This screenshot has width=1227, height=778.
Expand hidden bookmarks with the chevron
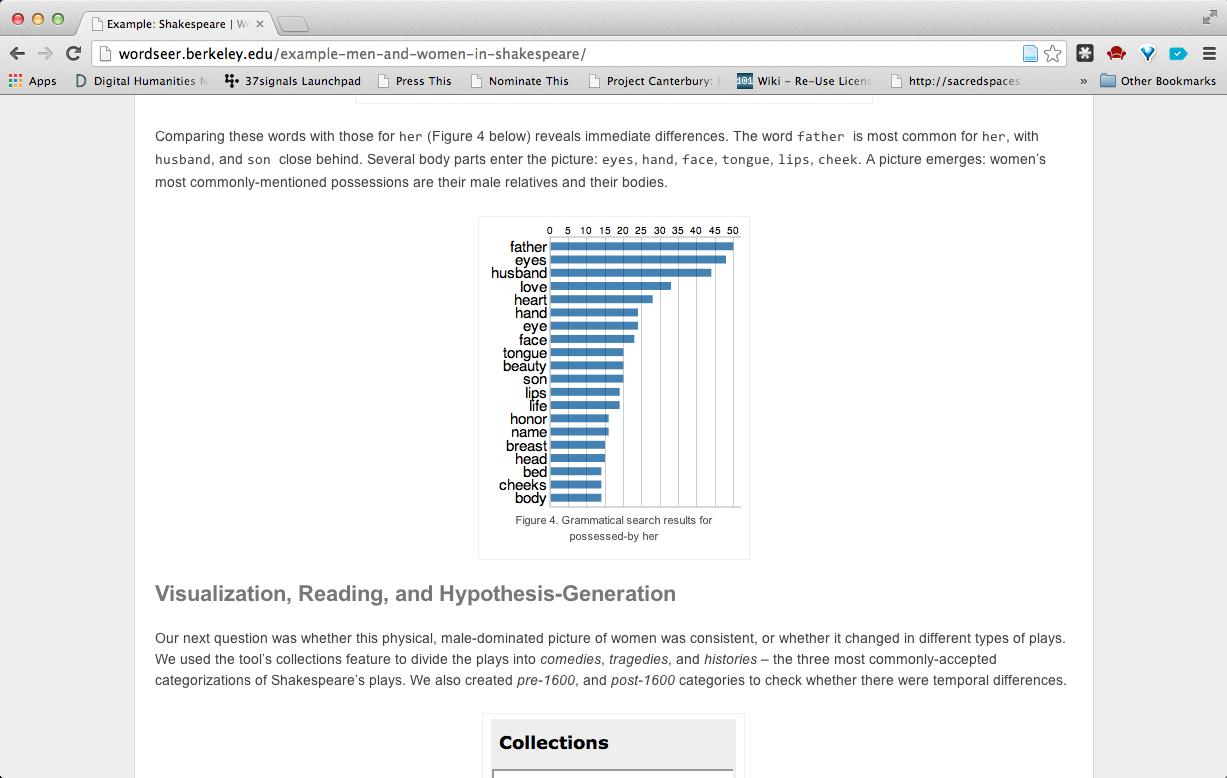(x=1083, y=81)
